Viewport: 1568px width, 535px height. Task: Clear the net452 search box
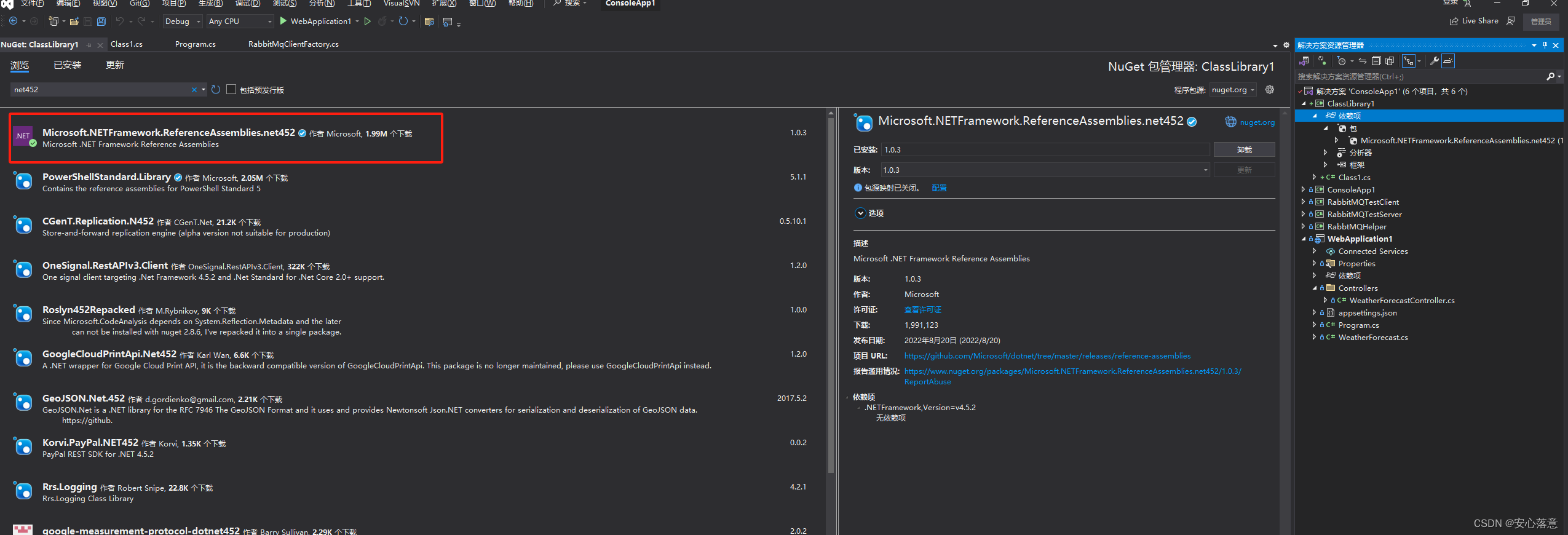click(x=194, y=90)
